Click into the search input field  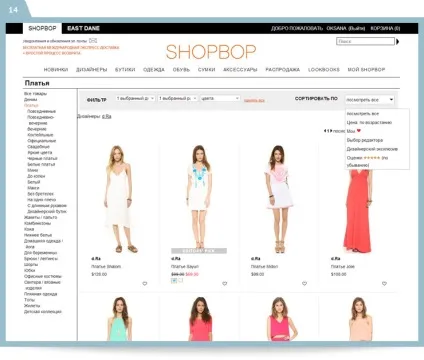(365, 42)
